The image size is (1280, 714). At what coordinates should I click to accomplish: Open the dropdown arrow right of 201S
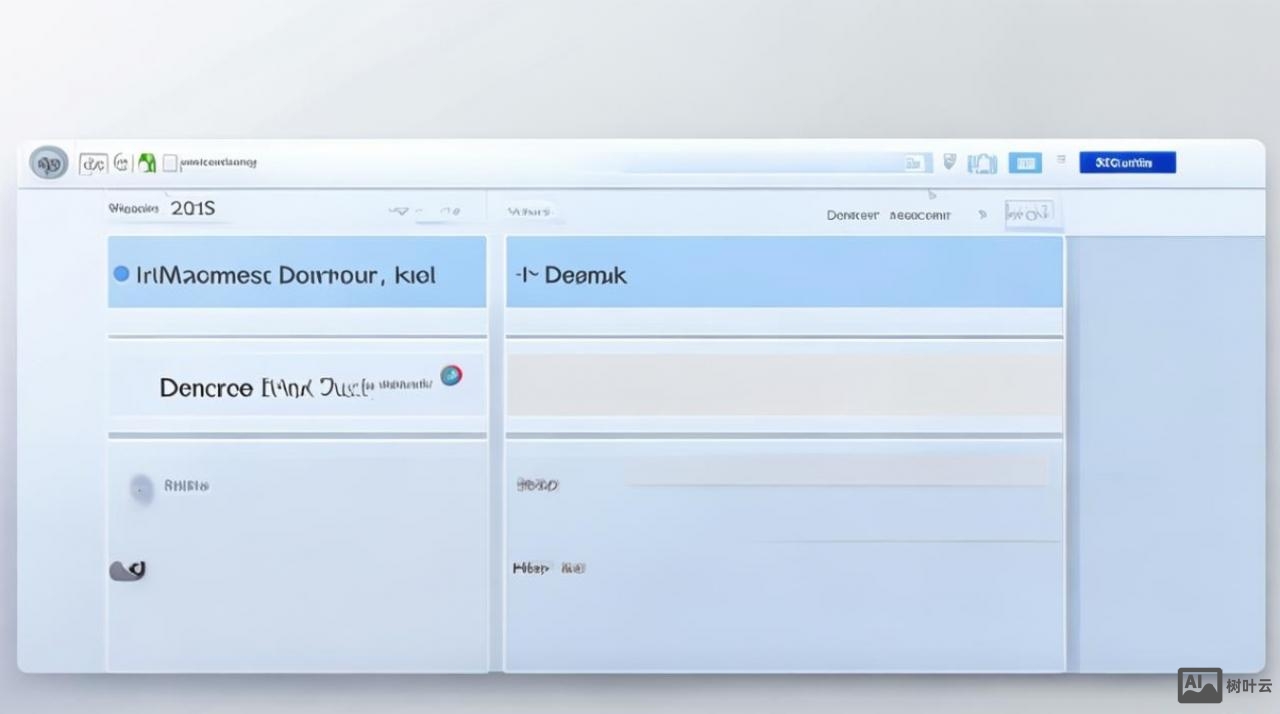click(398, 212)
